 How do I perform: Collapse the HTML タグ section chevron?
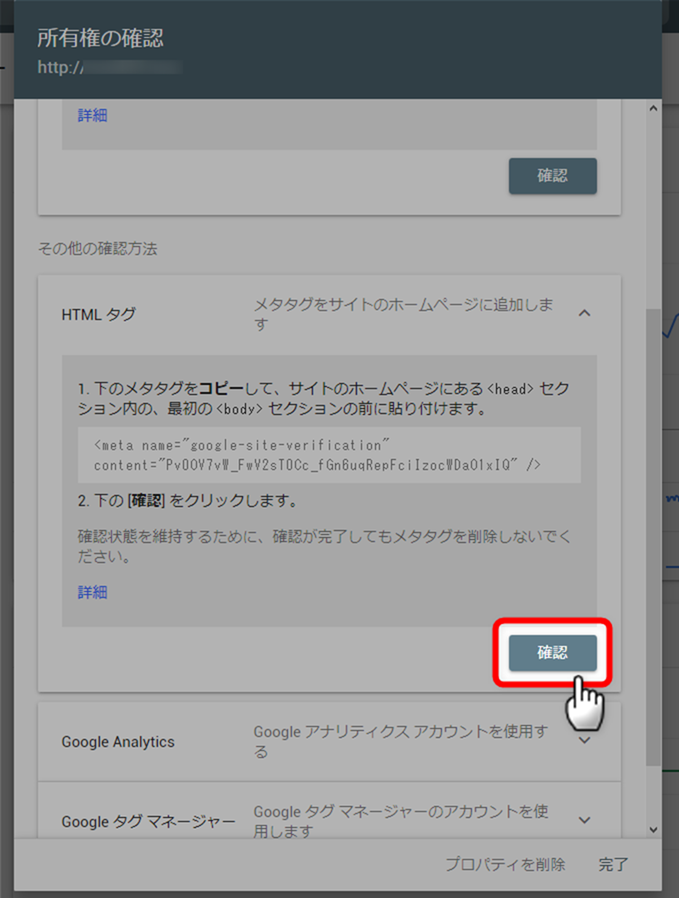585,314
